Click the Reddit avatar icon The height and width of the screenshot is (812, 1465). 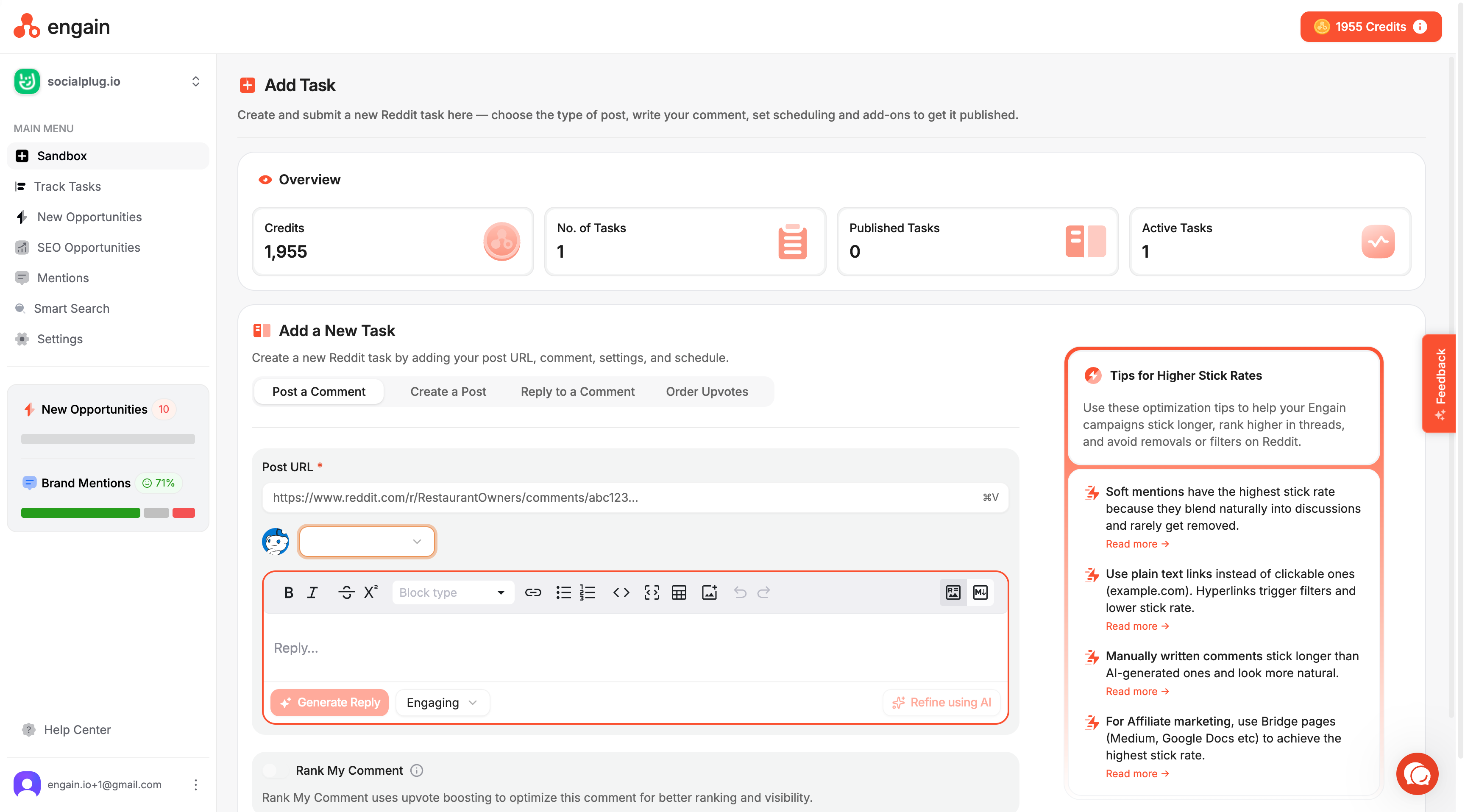pyautogui.click(x=276, y=541)
